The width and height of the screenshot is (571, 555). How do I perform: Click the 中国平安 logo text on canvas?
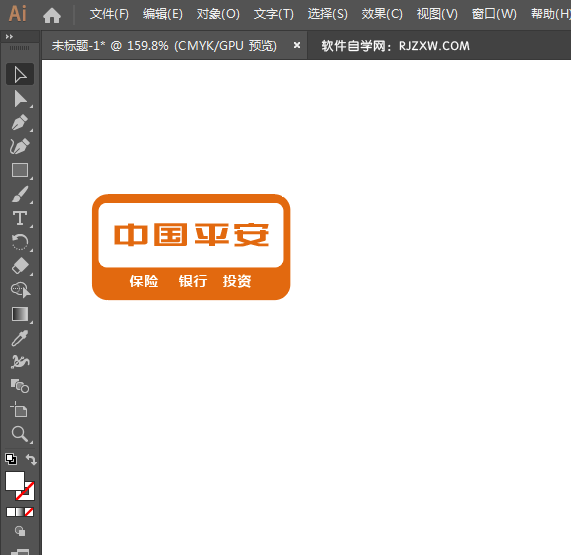tap(192, 235)
